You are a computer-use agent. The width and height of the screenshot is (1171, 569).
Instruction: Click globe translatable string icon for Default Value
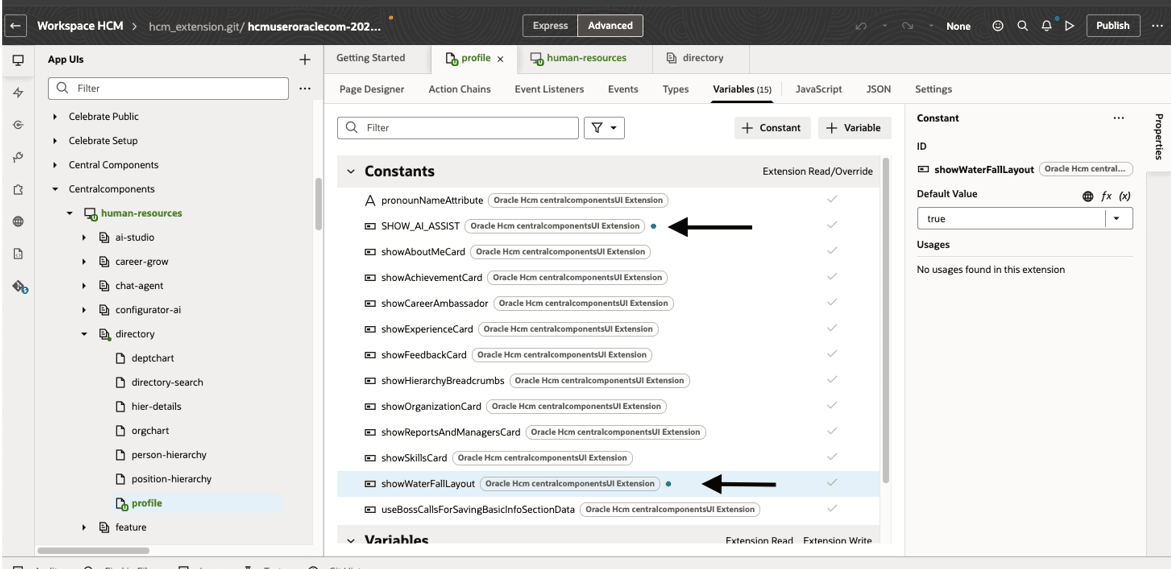click(x=1087, y=196)
